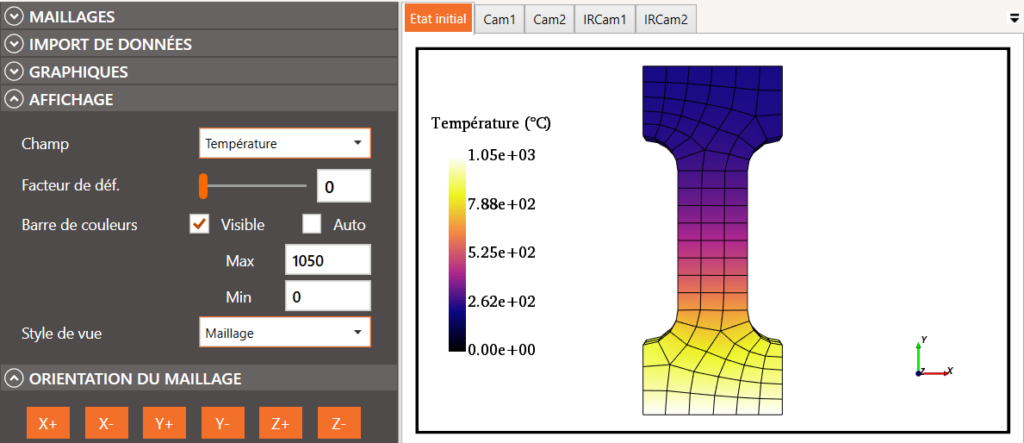Click the 0.00e+00 legend value
This screenshot has height=443, width=1024.
point(502,350)
